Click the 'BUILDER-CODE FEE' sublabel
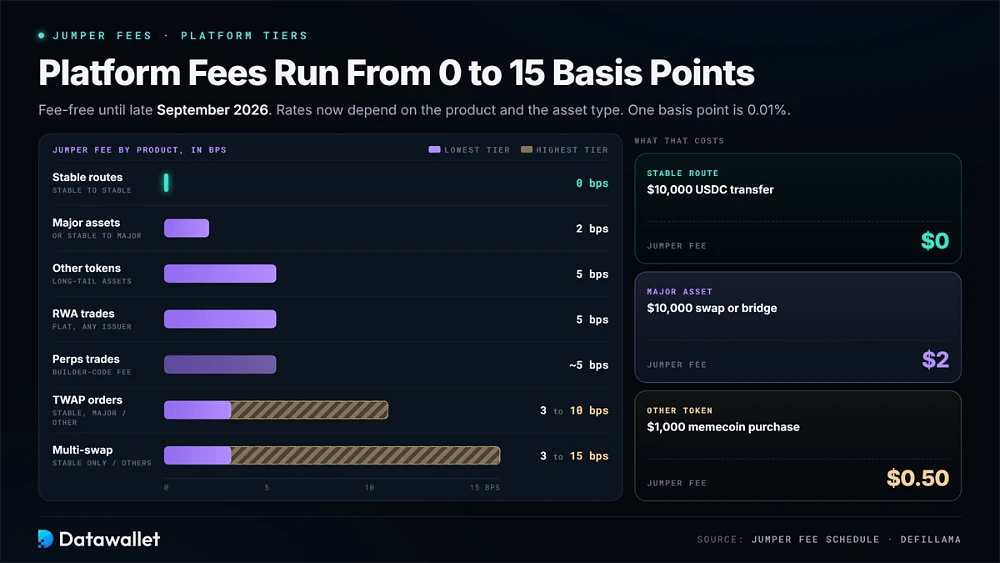Viewport: 1000px width, 563px height. [x=92, y=372]
